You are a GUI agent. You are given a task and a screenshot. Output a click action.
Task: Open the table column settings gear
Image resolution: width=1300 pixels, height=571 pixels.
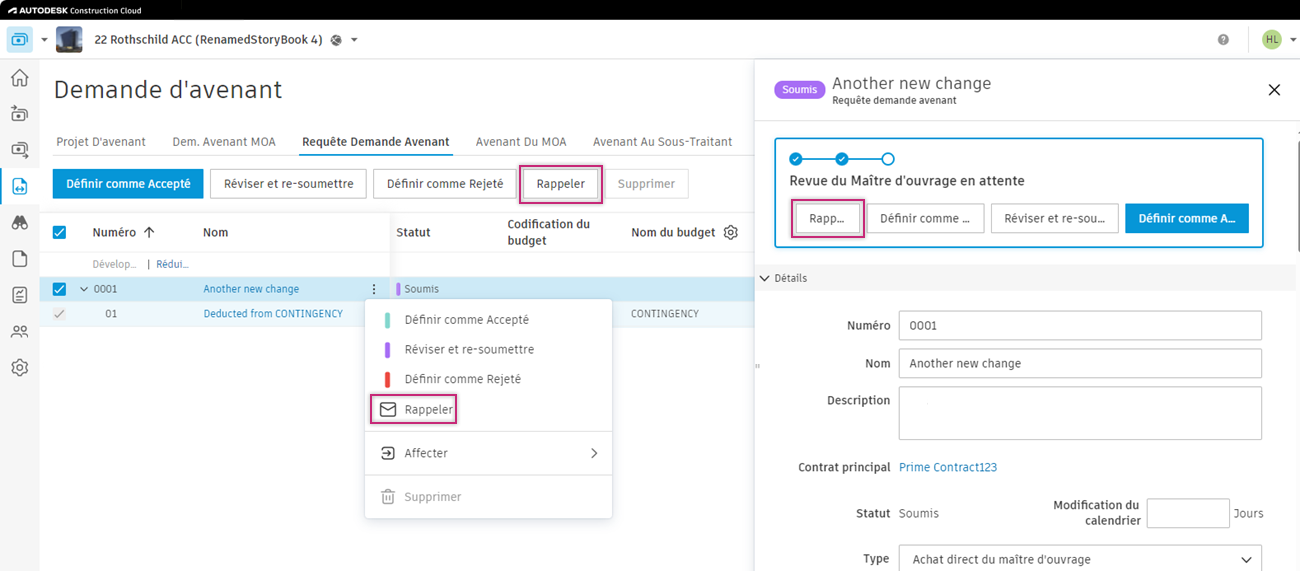click(731, 232)
